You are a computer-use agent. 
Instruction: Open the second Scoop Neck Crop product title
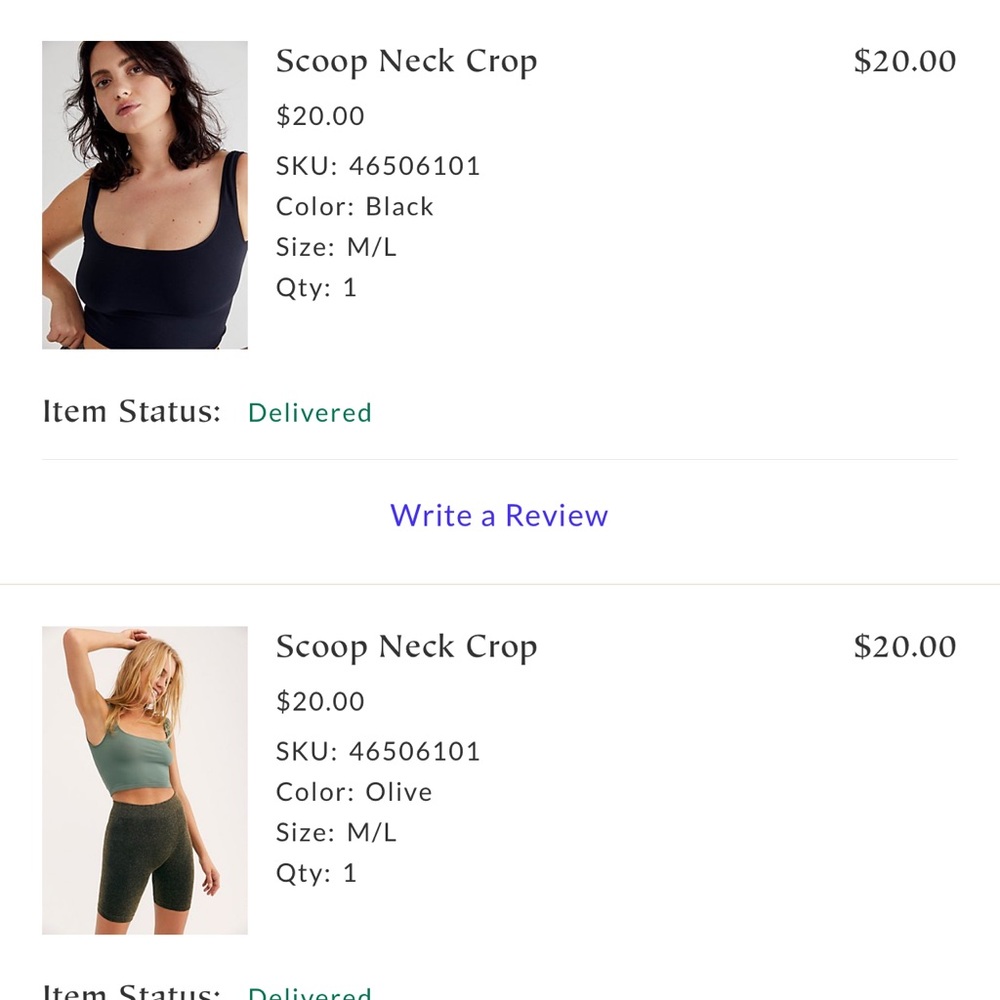coord(406,647)
